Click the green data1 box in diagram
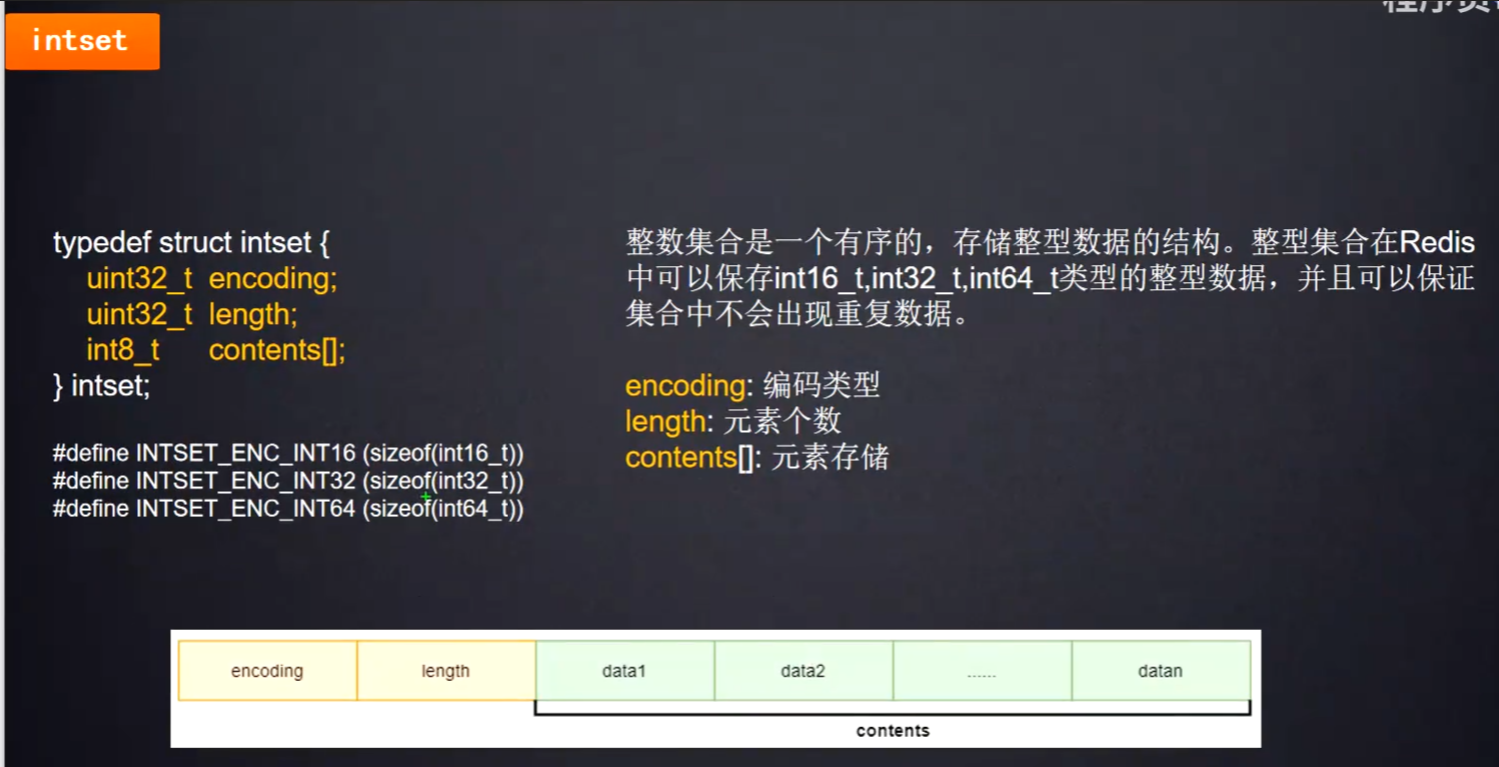 coord(625,671)
